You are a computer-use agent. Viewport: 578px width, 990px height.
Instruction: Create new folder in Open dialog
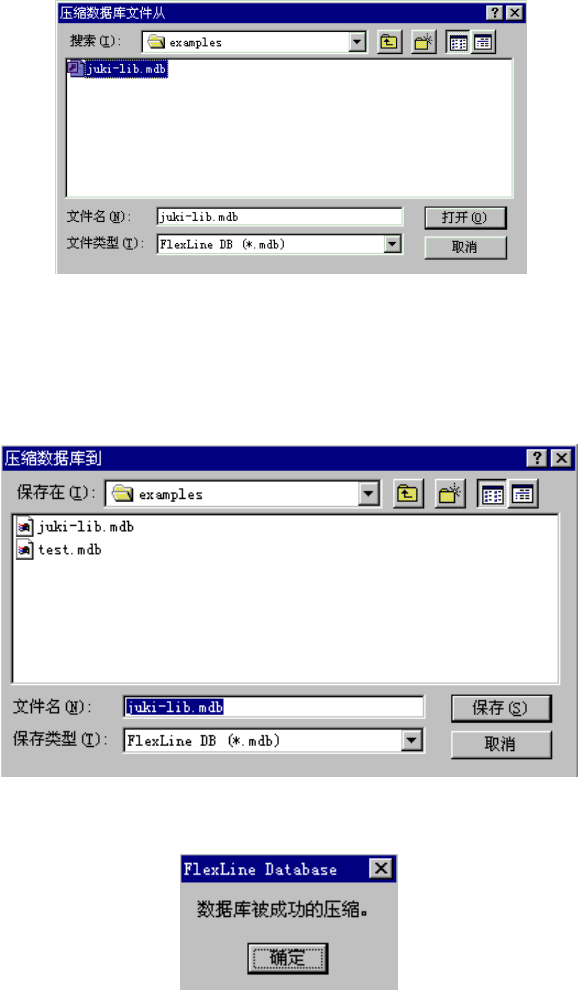423,42
